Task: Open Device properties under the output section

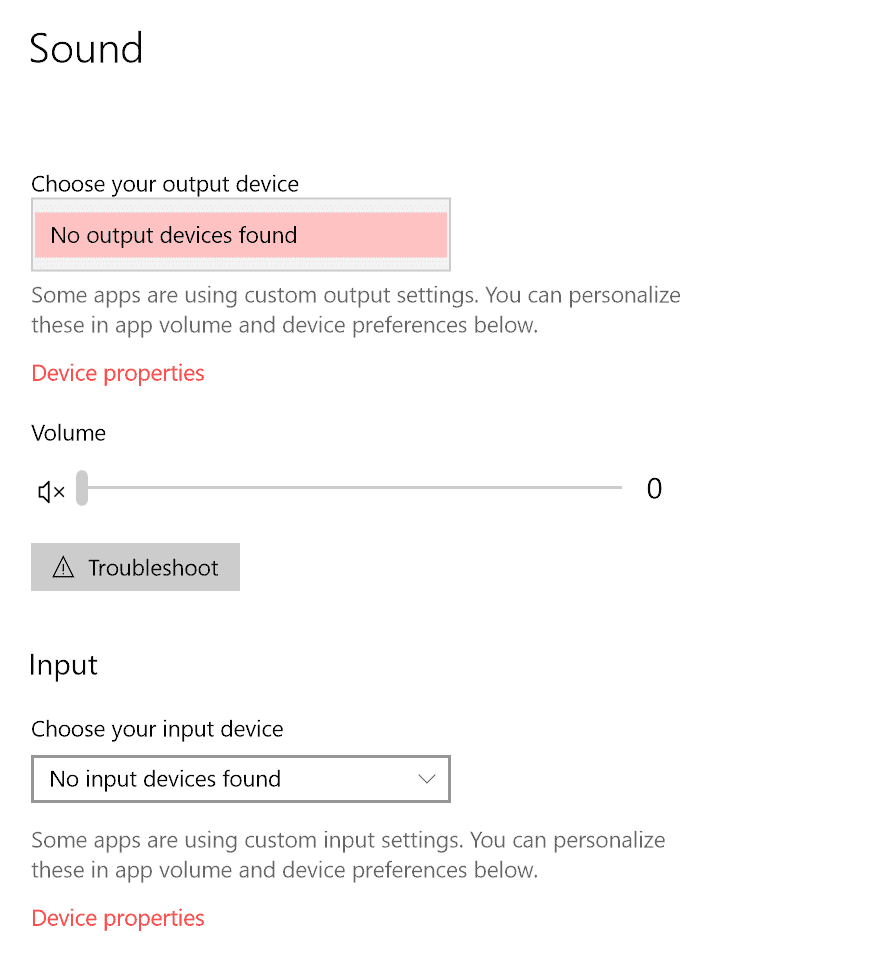Action: tap(117, 372)
